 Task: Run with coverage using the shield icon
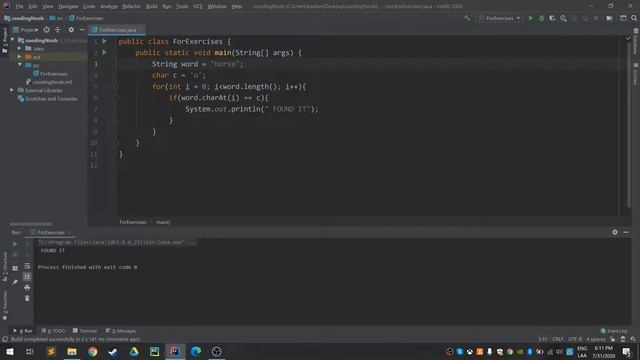click(x=552, y=18)
